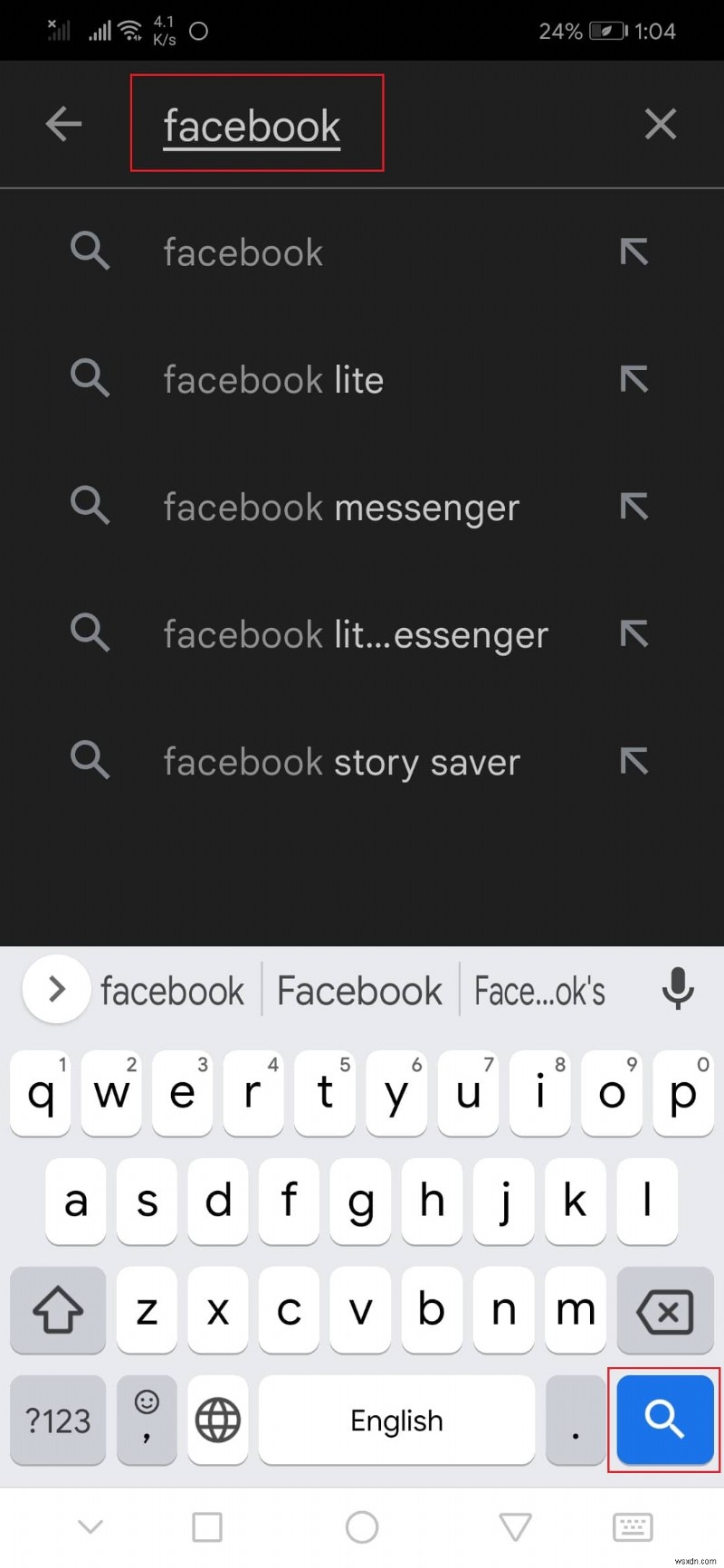Tap the back arrow to exit search
724x1568 pixels.
coord(63,124)
